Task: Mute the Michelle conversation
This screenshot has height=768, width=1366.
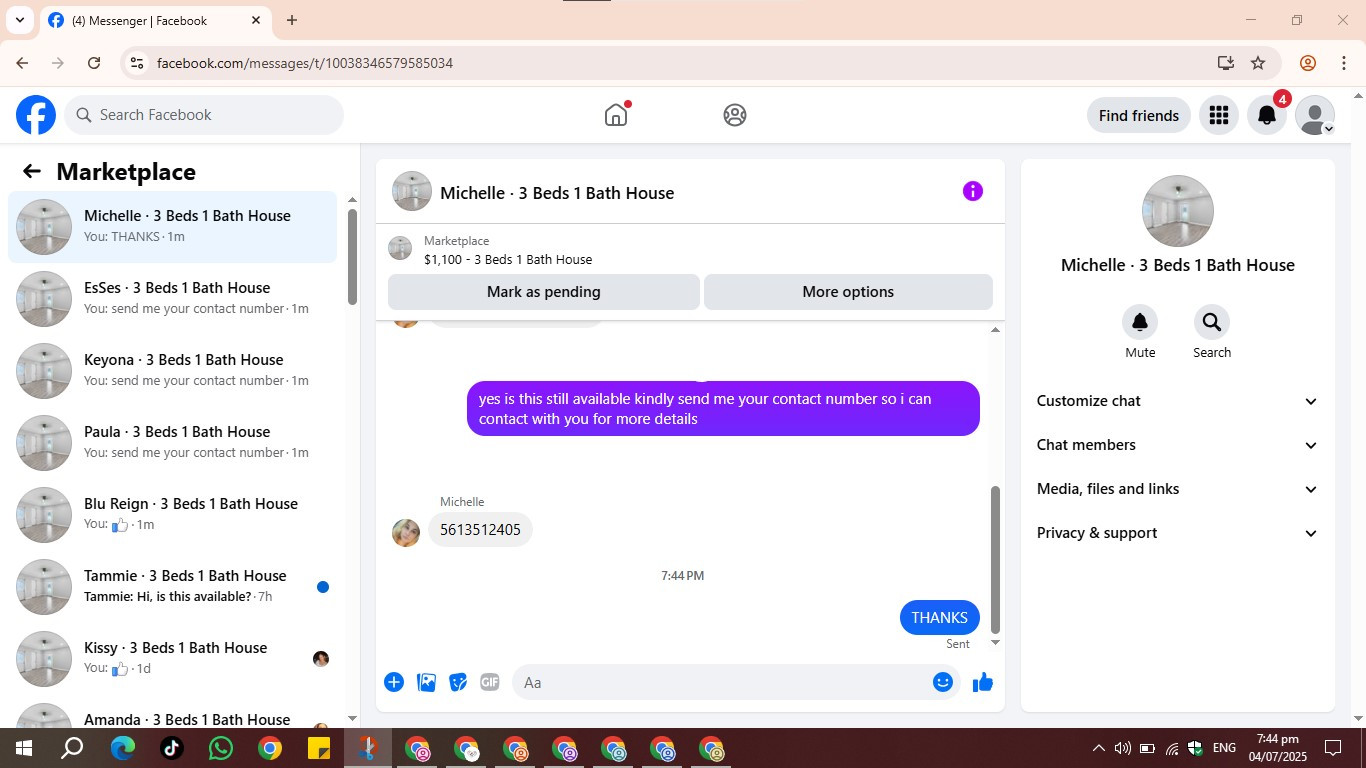Action: pos(1140,322)
